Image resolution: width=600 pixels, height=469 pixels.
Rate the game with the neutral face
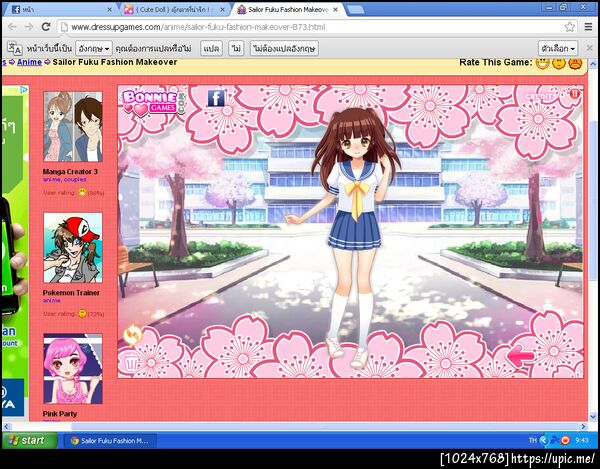click(x=559, y=63)
